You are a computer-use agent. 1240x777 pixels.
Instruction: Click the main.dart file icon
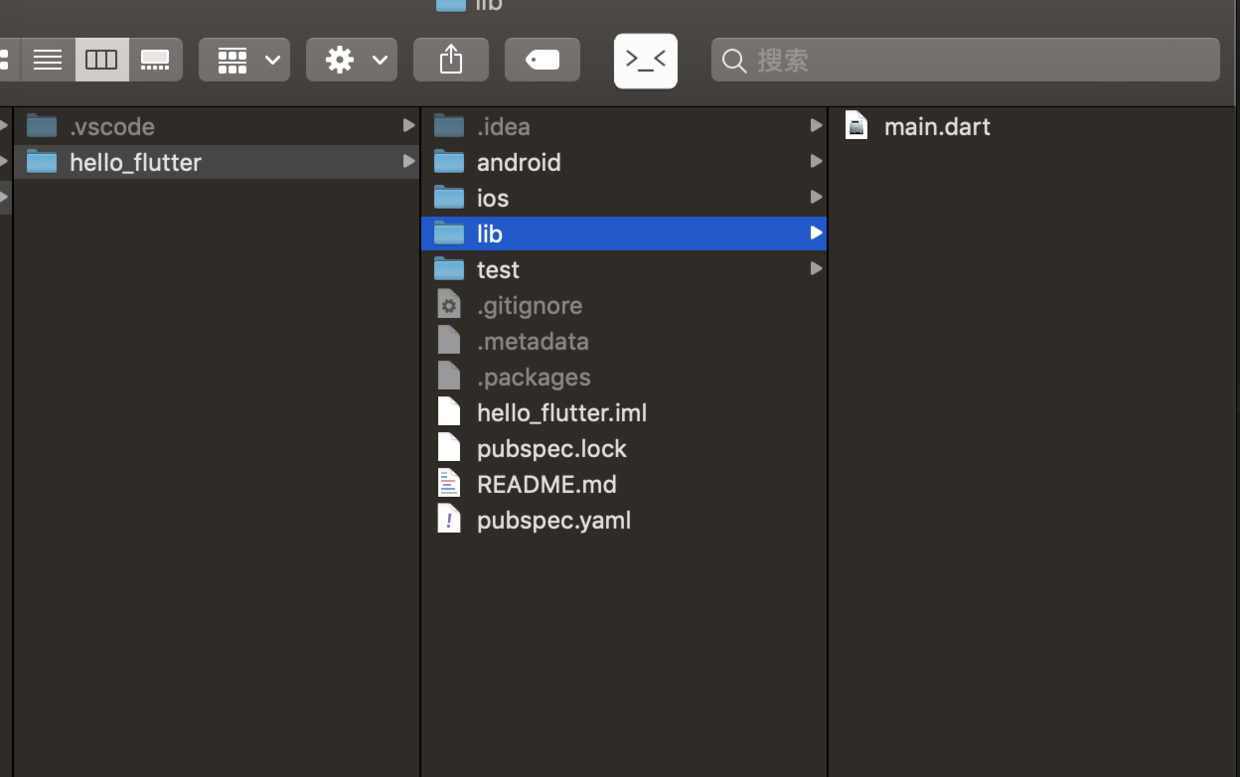[x=856, y=125]
